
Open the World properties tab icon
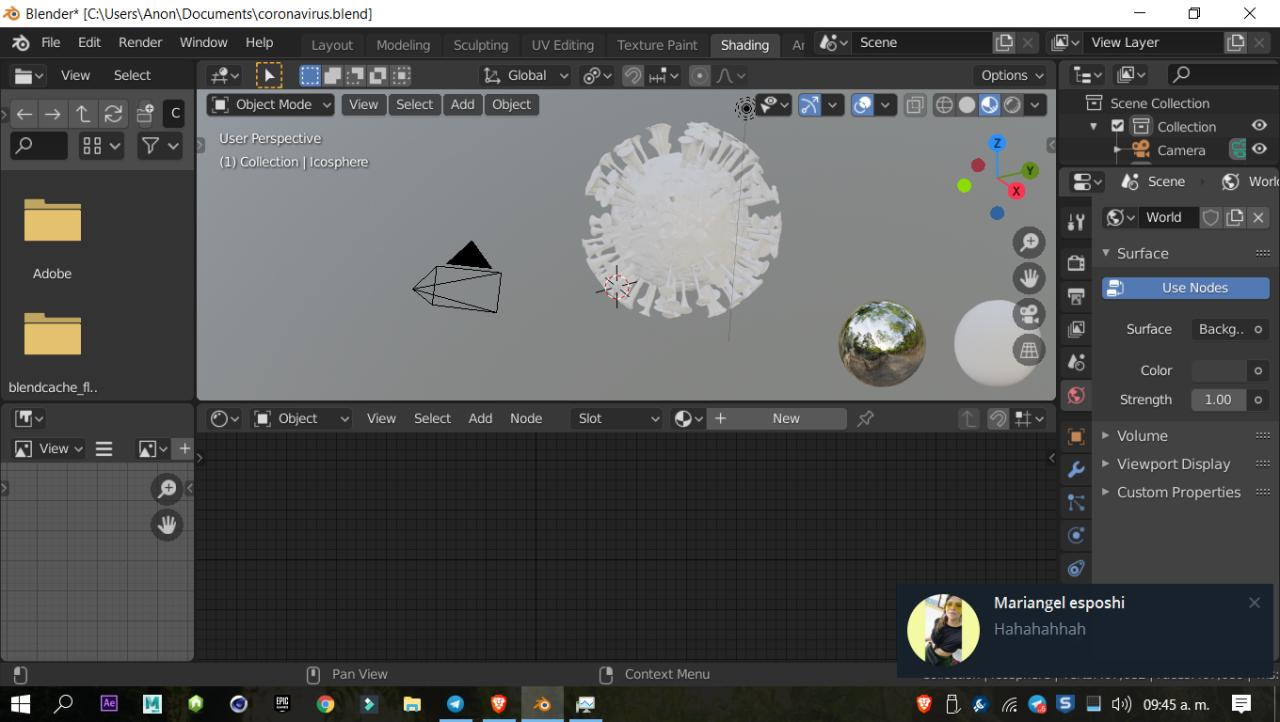(1076, 395)
